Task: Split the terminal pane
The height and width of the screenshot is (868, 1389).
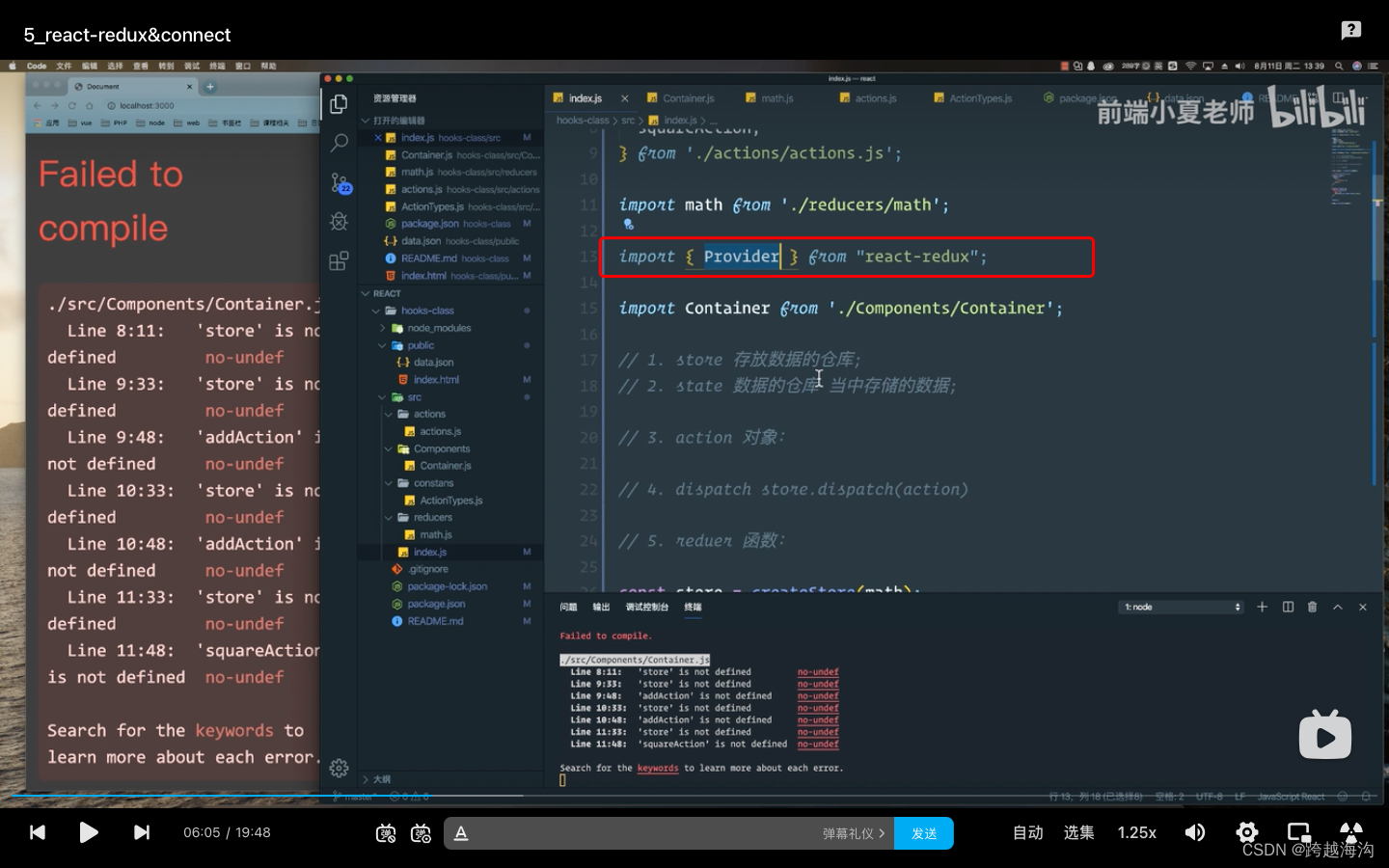Action: tap(1288, 607)
